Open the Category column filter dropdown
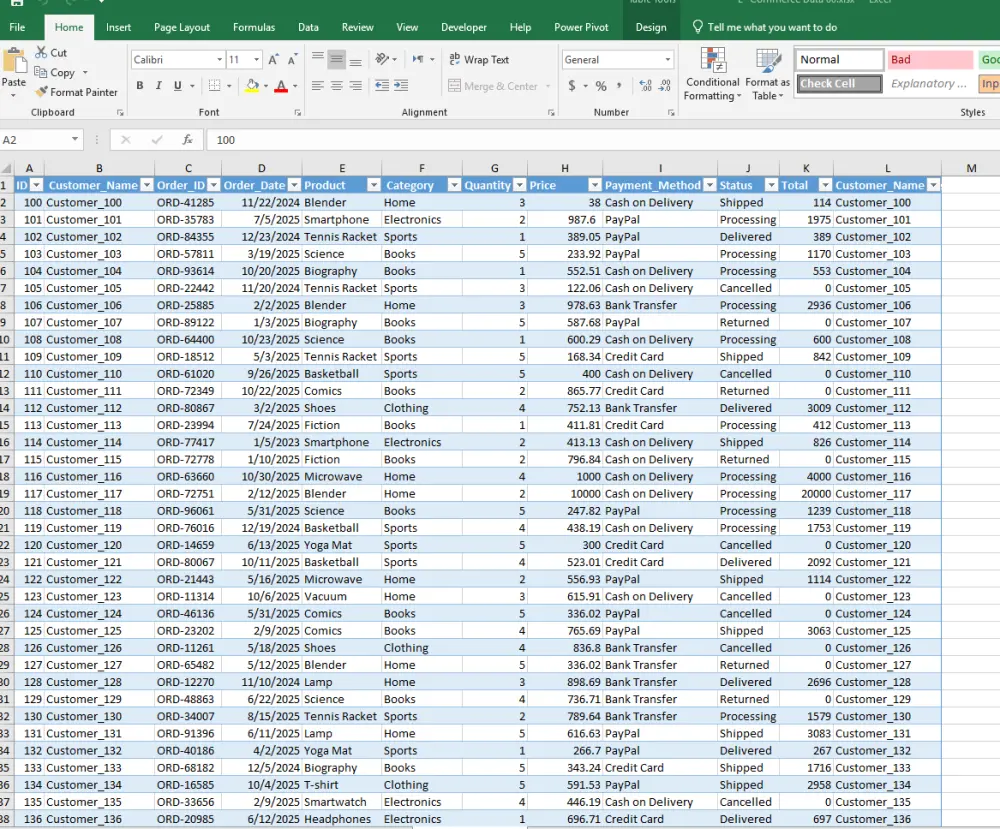Viewport: 1000px width, 829px height. [x=454, y=185]
